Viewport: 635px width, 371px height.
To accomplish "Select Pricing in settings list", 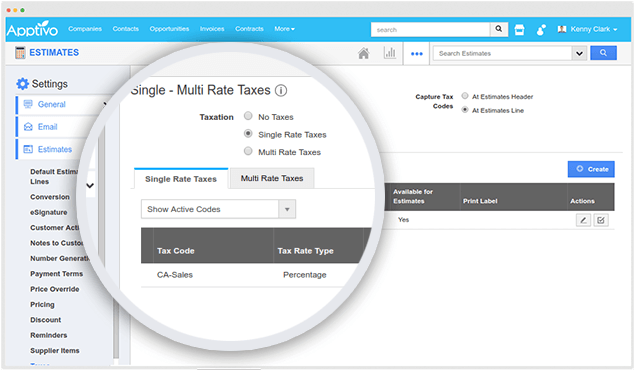I will click(42, 305).
